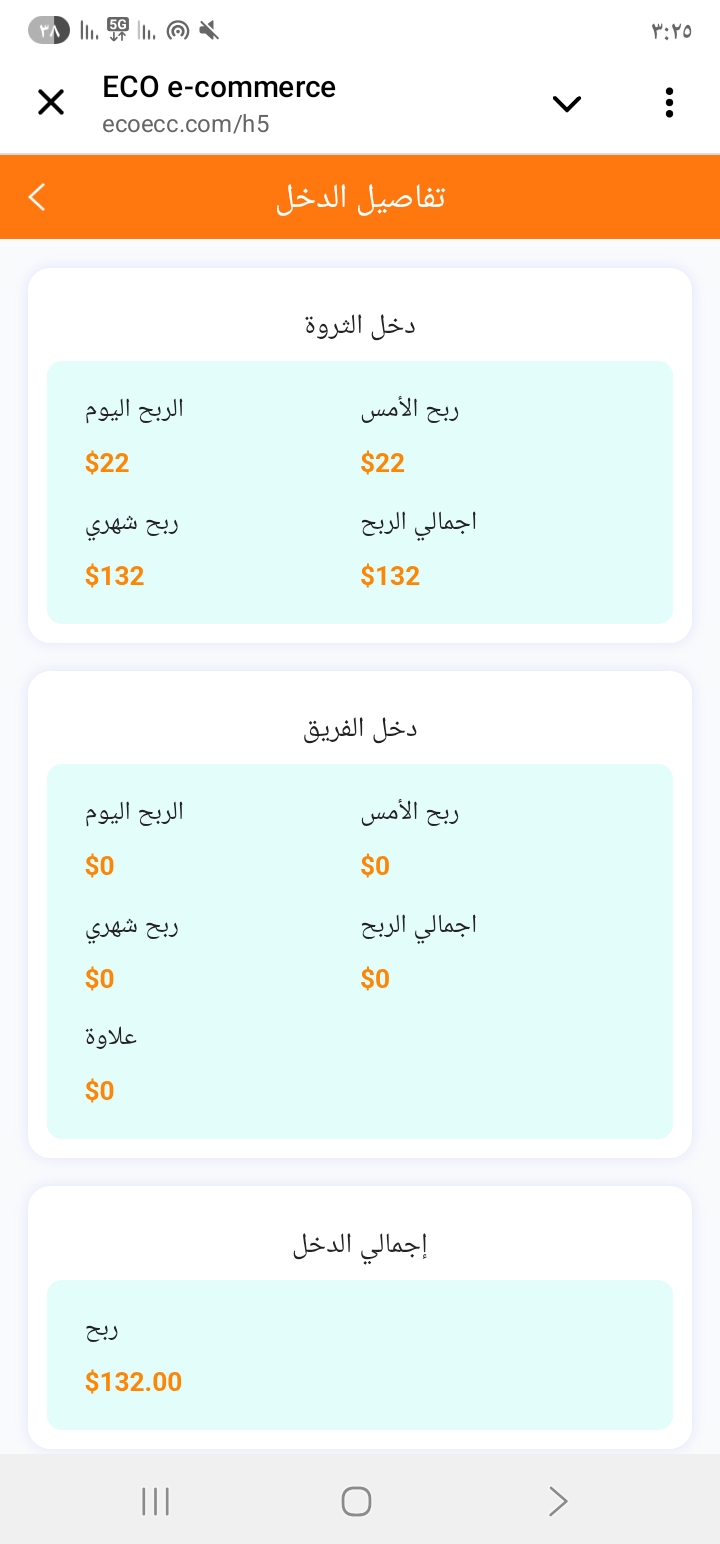
Task: Click the ecoecc.com/h5 URL text
Action: pos(186,125)
